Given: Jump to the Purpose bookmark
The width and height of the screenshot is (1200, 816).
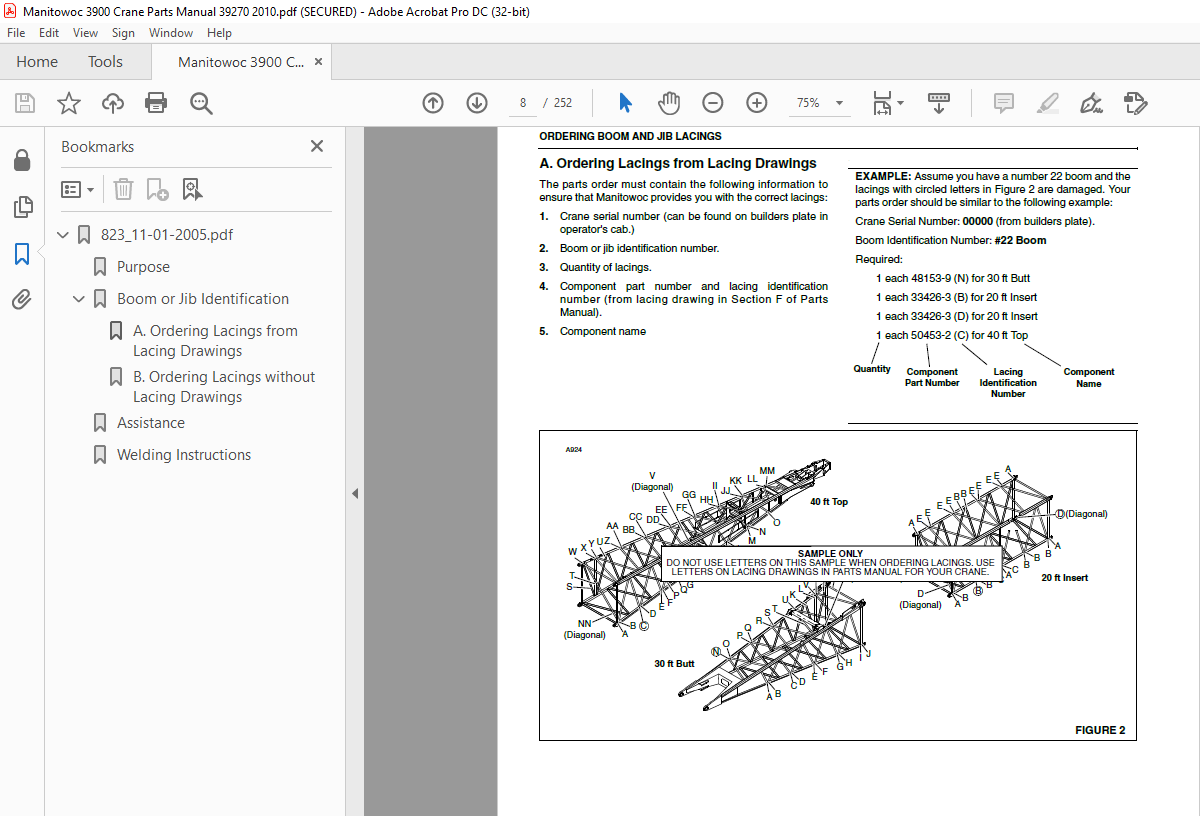Looking at the screenshot, I should [x=143, y=267].
